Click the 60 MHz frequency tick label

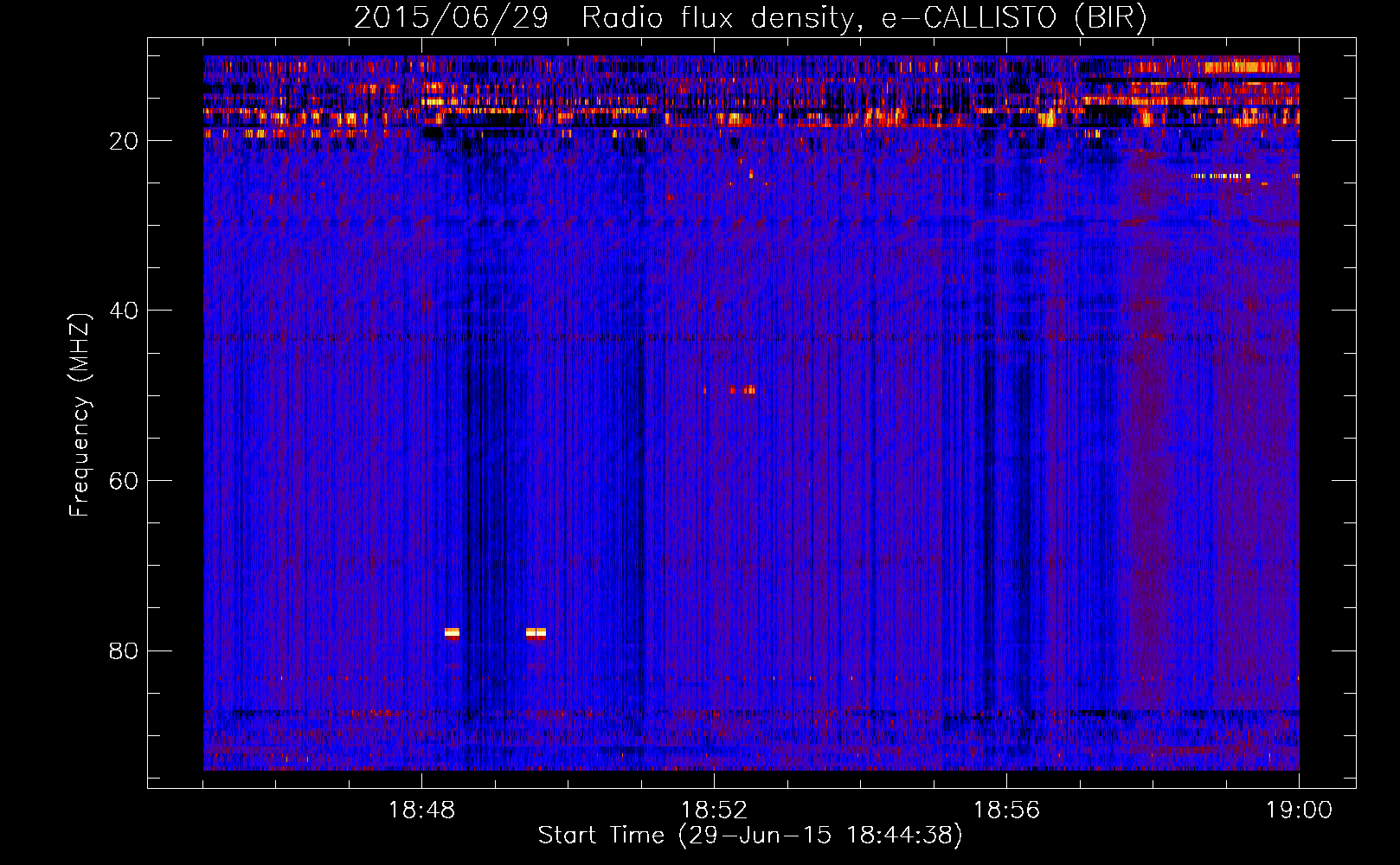(x=124, y=481)
